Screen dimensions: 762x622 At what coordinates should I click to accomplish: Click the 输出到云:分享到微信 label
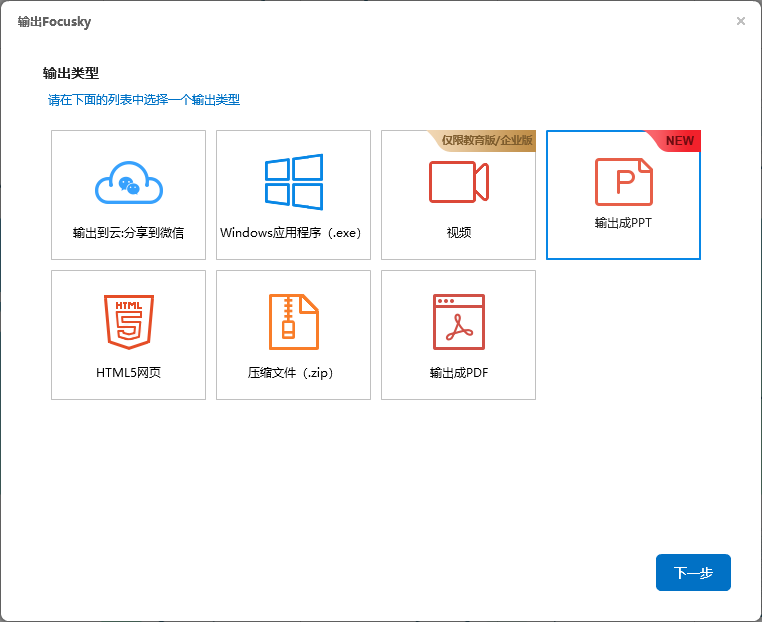pyautogui.click(x=128, y=233)
